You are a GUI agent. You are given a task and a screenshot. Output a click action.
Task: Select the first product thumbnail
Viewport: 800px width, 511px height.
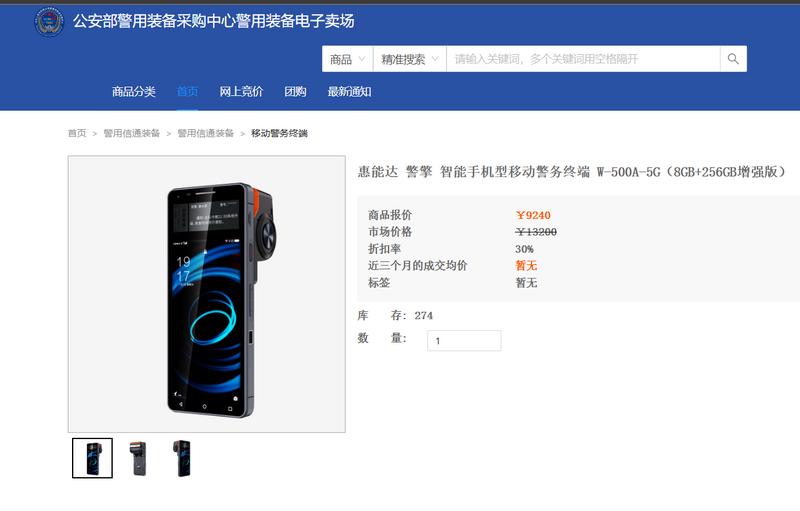tap(92, 458)
